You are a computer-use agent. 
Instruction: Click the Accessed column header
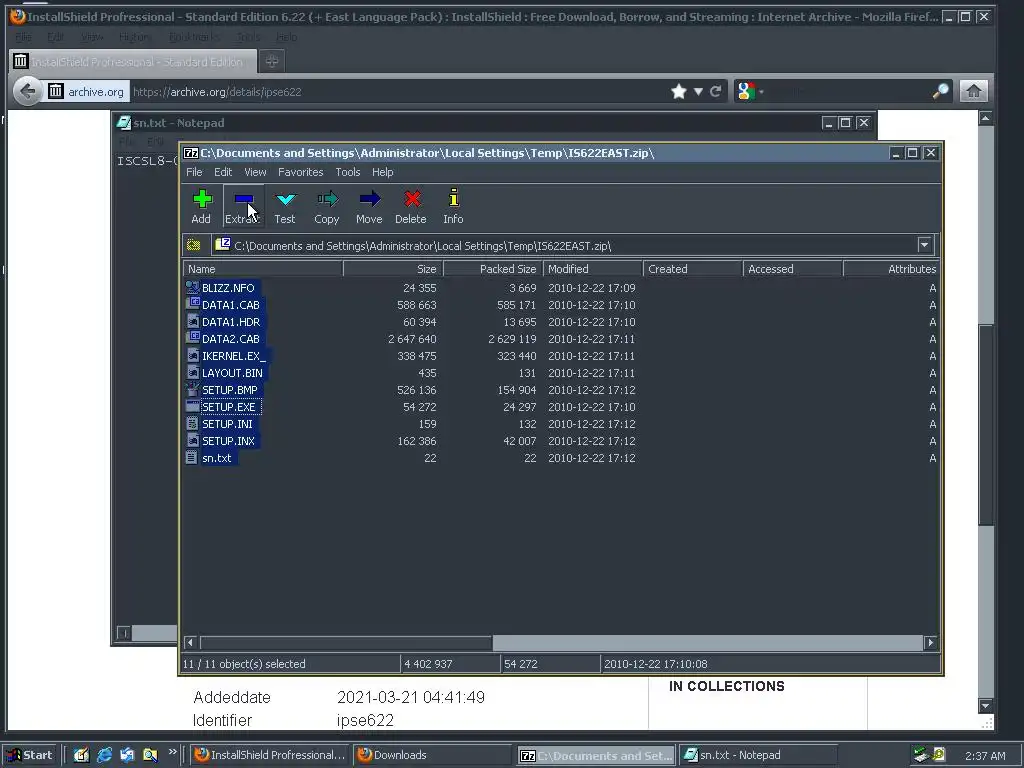click(793, 269)
